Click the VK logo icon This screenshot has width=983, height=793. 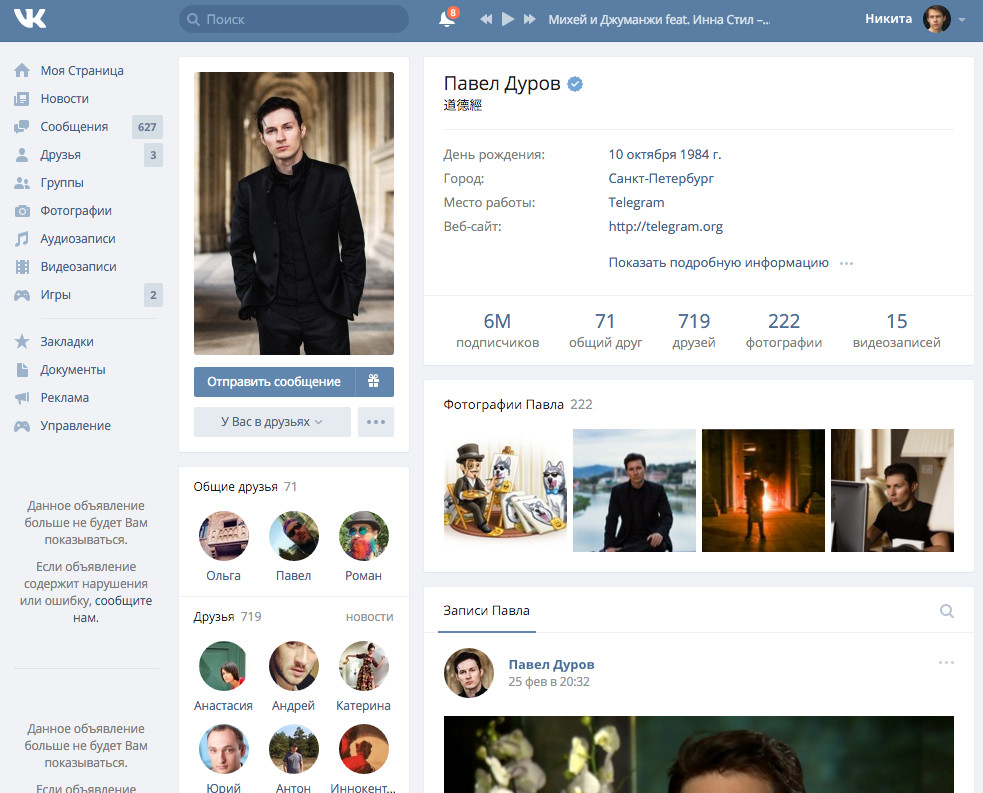pos(30,19)
